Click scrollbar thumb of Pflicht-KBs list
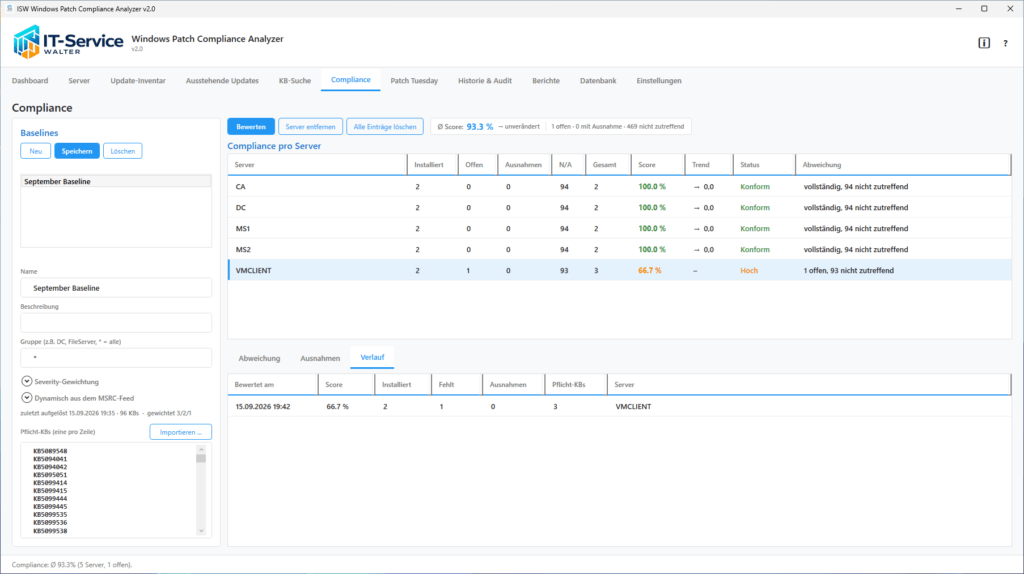Viewport: 1024px width, 574px height. pos(201,458)
